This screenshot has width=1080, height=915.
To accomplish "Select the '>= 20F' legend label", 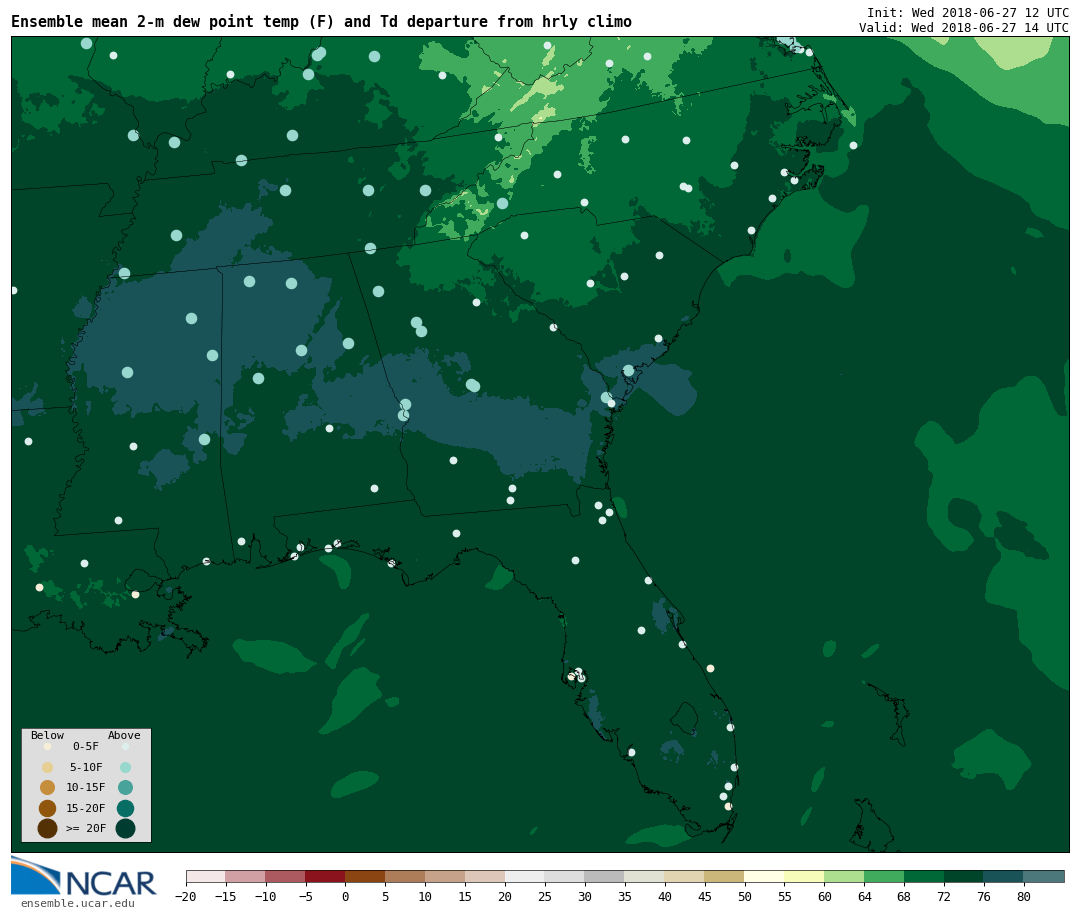I will click(x=86, y=828).
